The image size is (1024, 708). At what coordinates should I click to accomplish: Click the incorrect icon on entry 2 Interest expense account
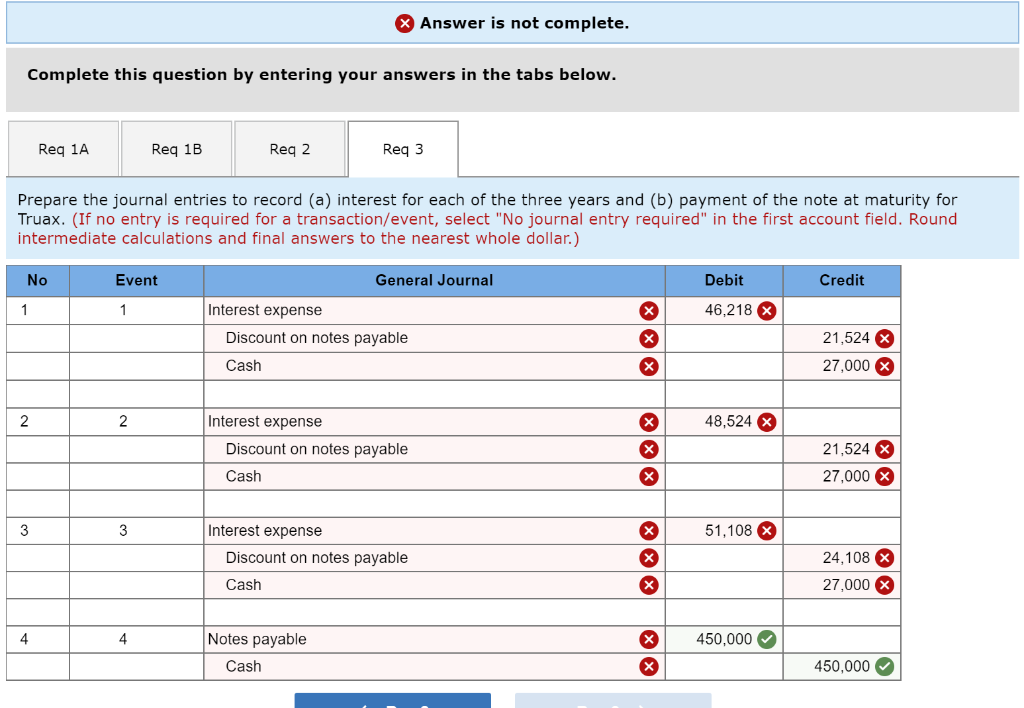tap(648, 423)
